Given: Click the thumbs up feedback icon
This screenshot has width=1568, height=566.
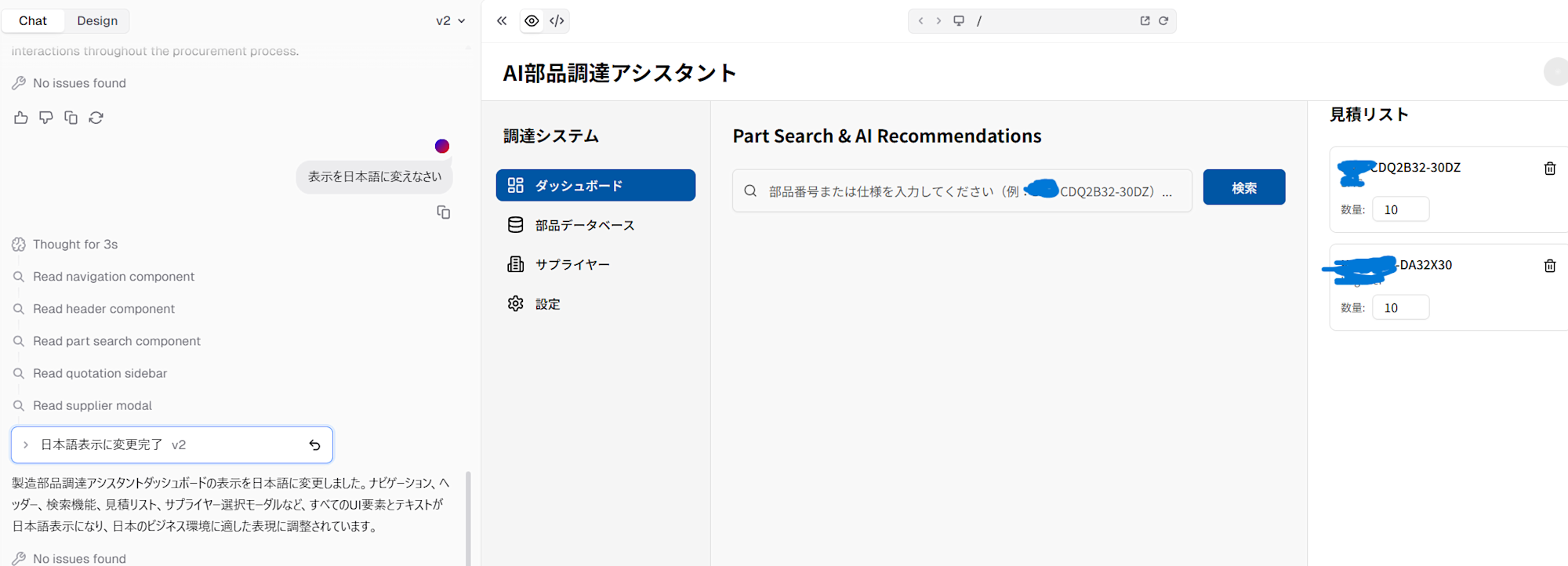Looking at the screenshot, I should coord(21,118).
